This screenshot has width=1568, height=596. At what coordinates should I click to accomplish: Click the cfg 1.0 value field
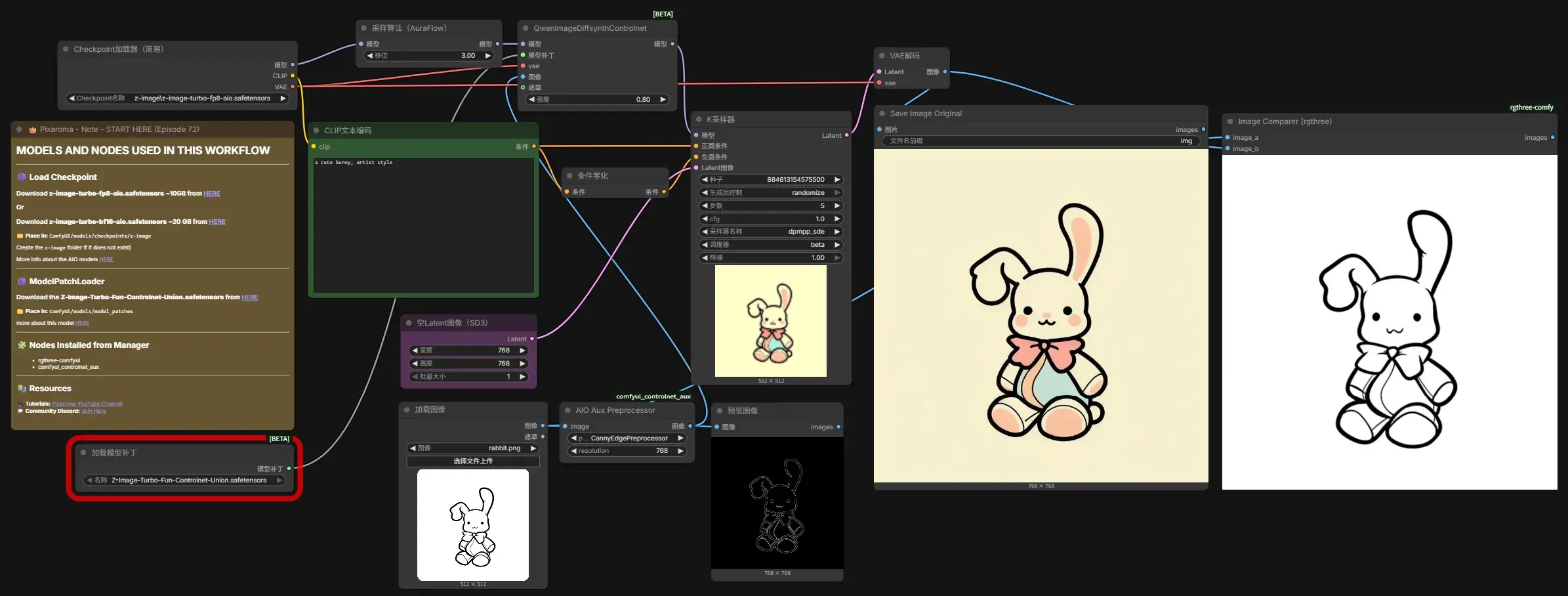click(772, 219)
